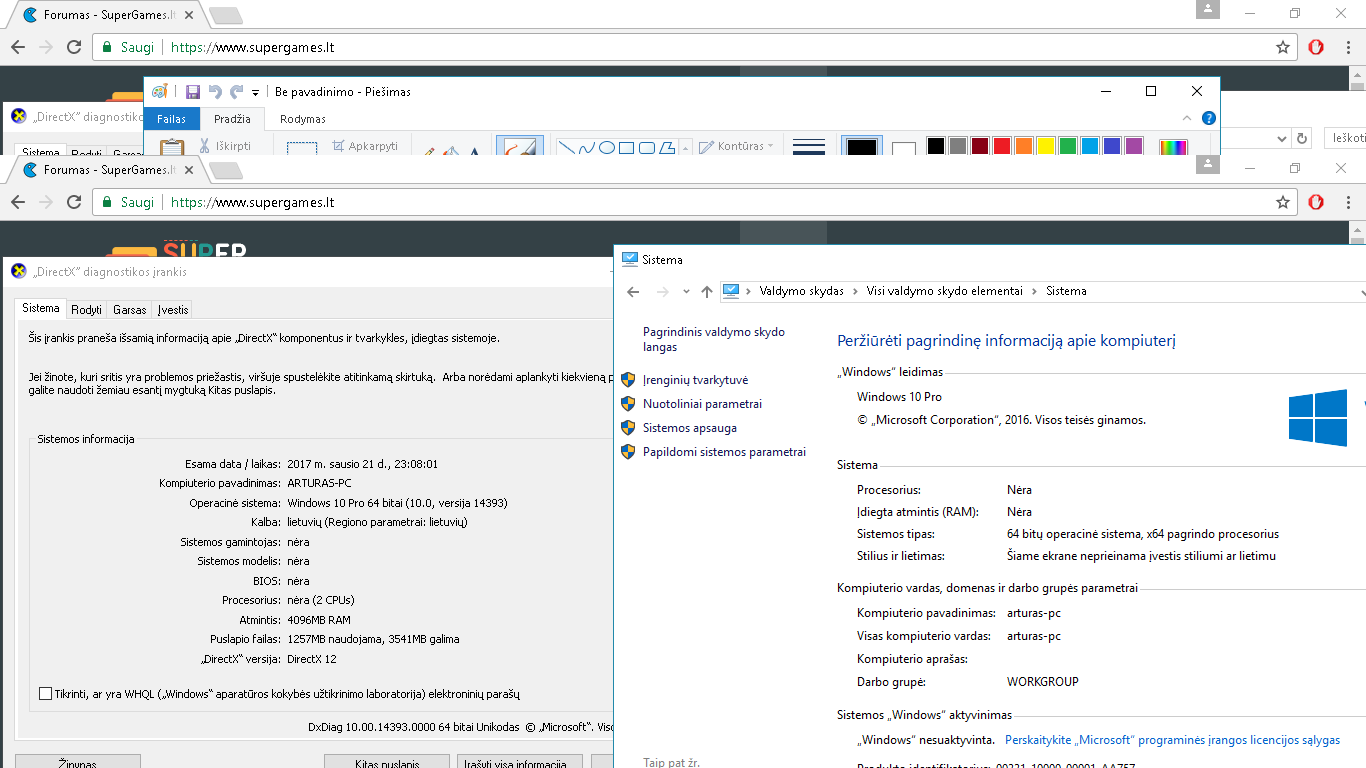The width and height of the screenshot is (1366, 768).
Task: Switch to the Rodymas tab in Paint
Action: click(303, 119)
